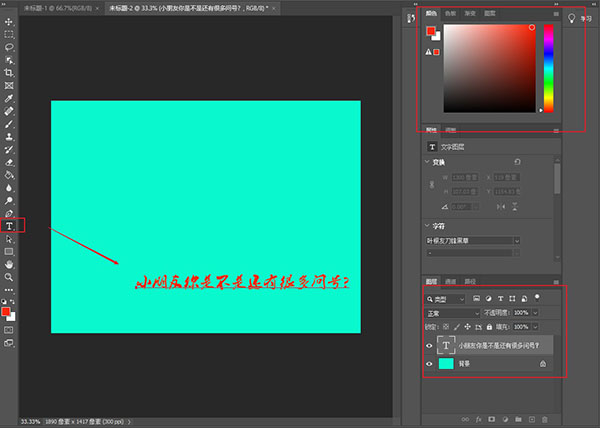Select the Background layer thumbnail

pos(446,364)
